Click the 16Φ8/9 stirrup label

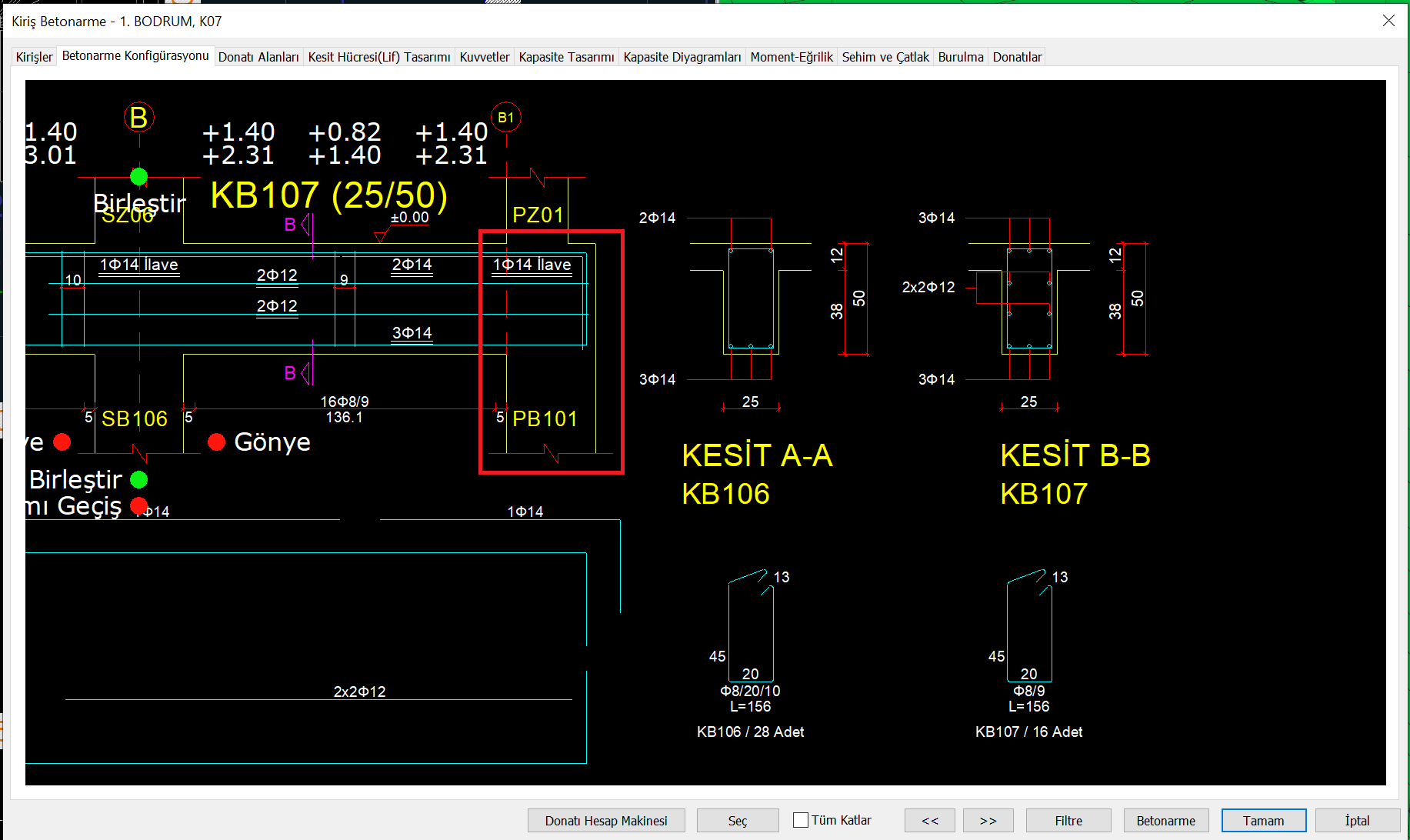(345, 402)
